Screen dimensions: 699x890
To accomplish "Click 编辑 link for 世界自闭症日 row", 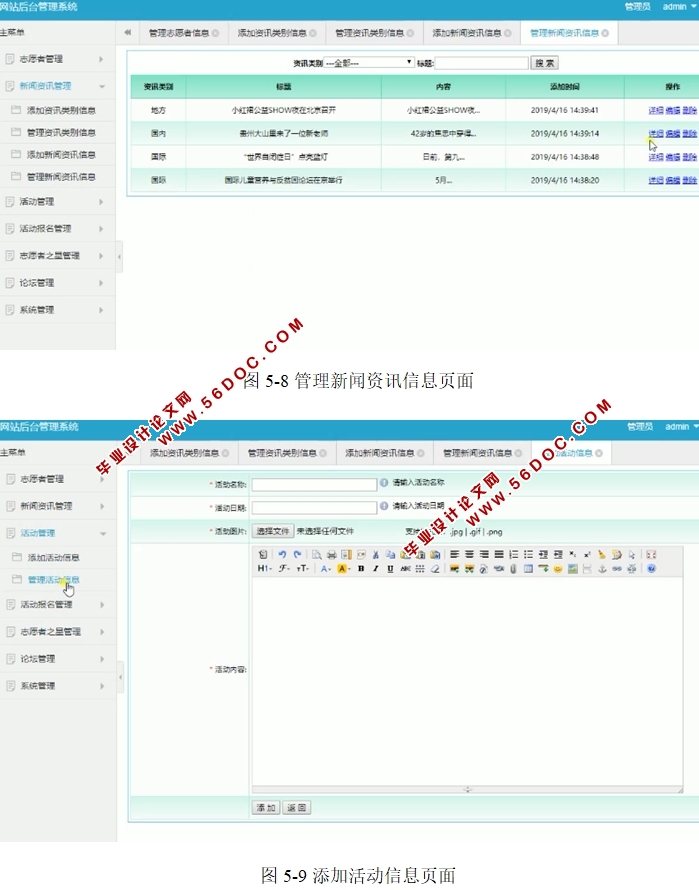I will tap(673, 157).
